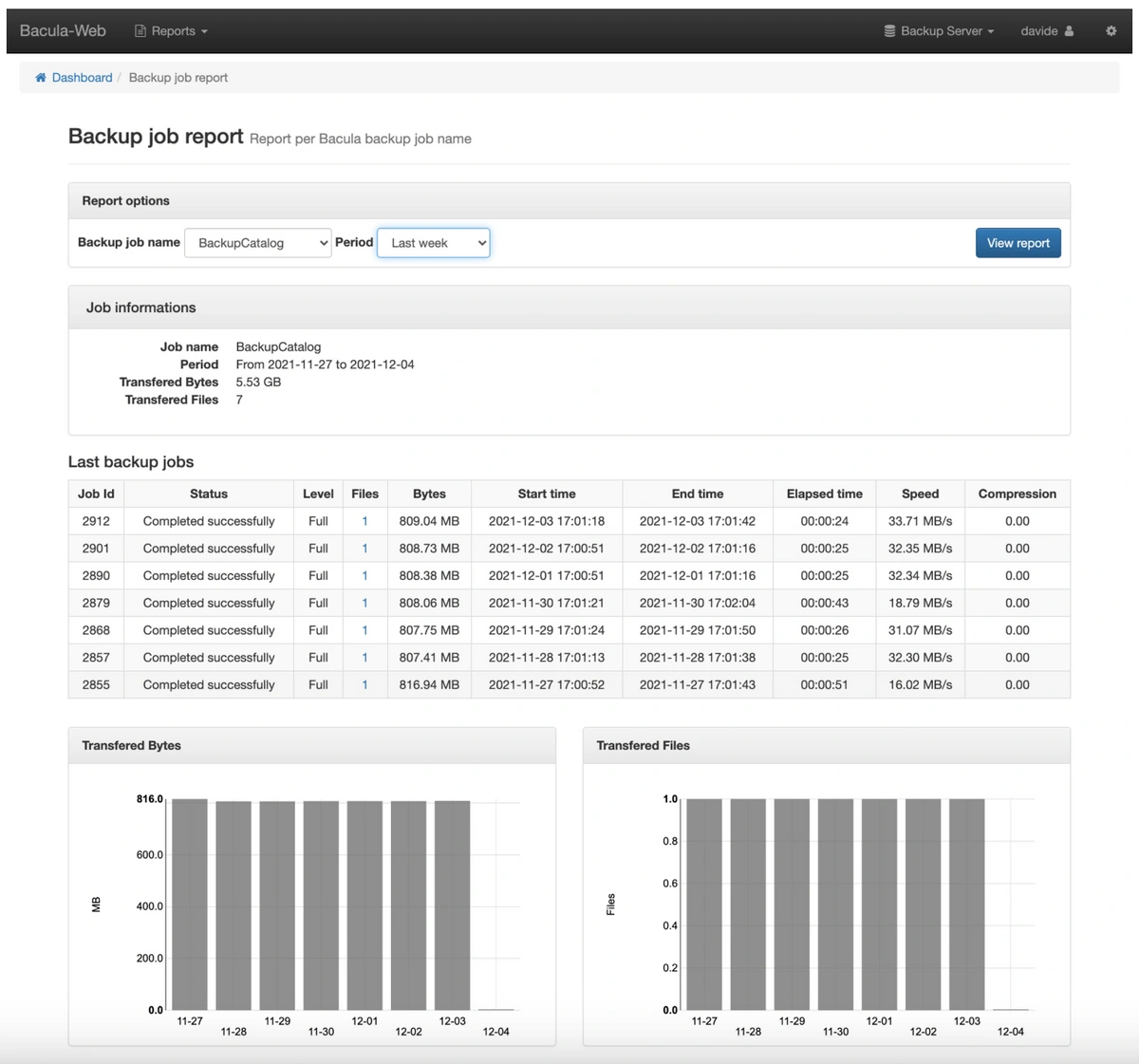Click the 16.02 MB/s speed value
This screenshot has height=1064, width=1139.
tap(920, 685)
